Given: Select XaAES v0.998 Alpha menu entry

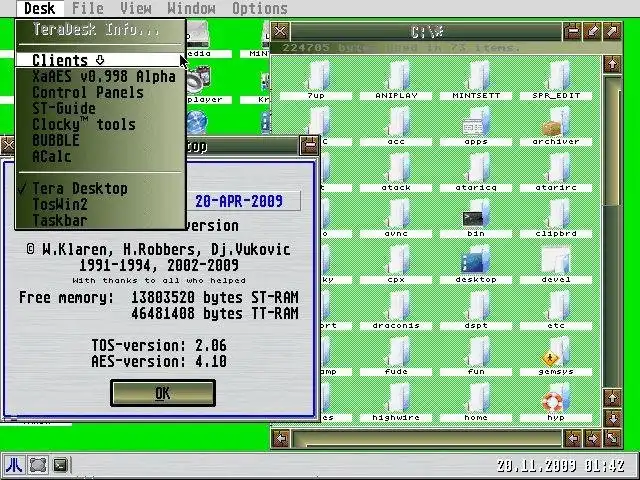Looking at the screenshot, I should (x=100, y=76).
